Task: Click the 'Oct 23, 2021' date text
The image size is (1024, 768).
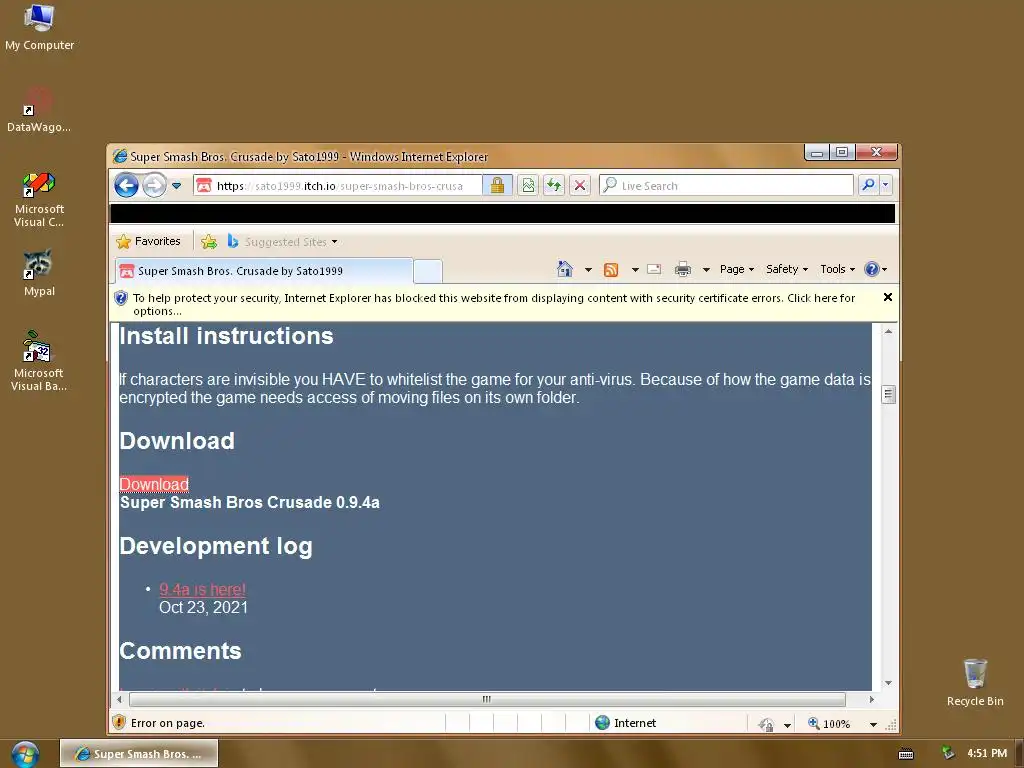Action: pyautogui.click(x=204, y=607)
